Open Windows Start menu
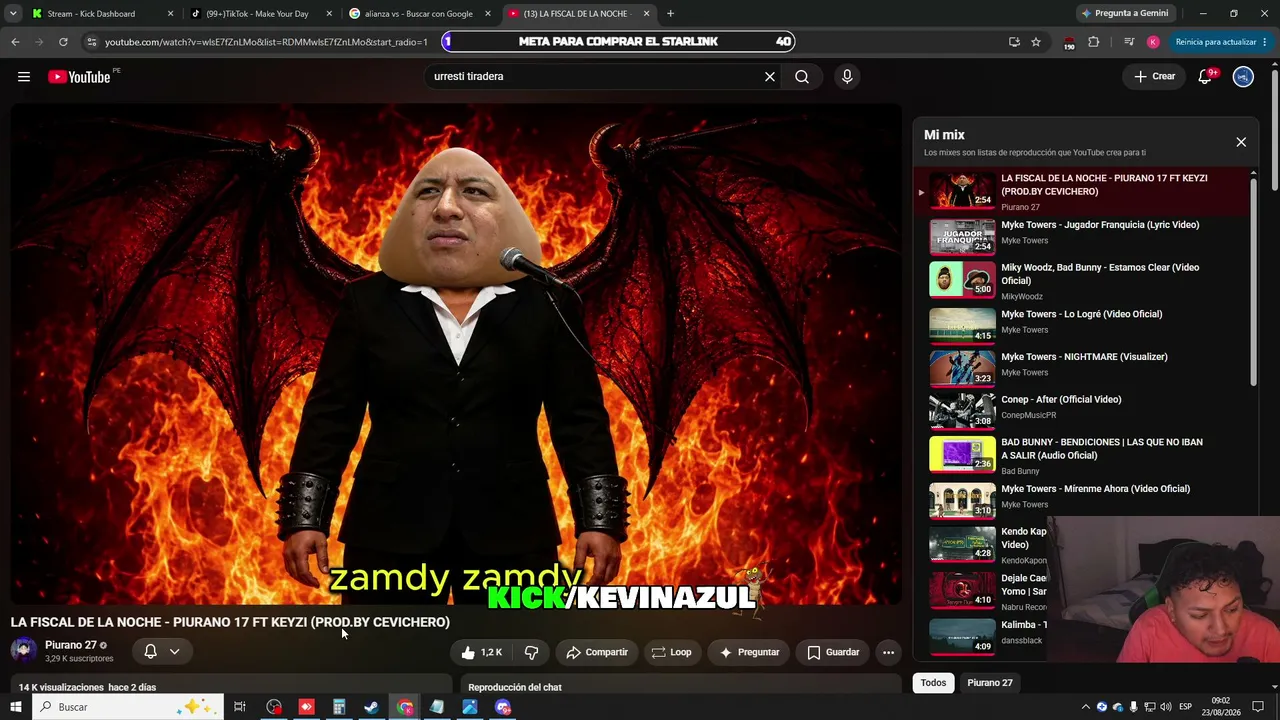The image size is (1280, 720). click(x=15, y=707)
